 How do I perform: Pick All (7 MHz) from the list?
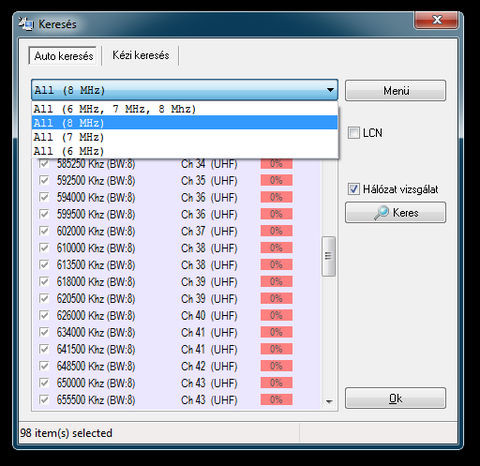click(x=185, y=137)
